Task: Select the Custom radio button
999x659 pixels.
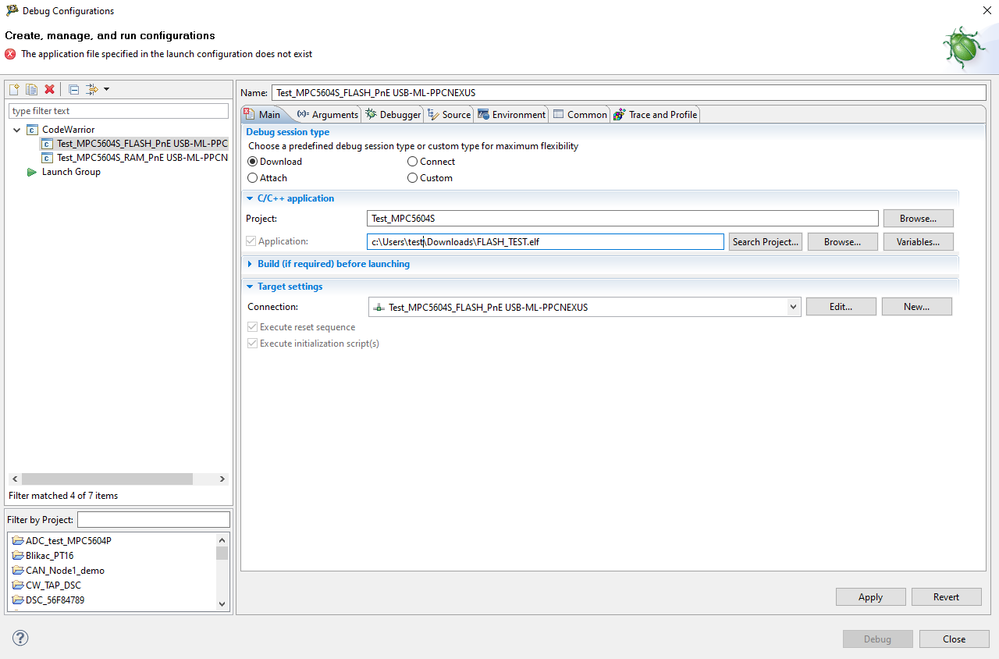Action: click(x=413, y=178)
